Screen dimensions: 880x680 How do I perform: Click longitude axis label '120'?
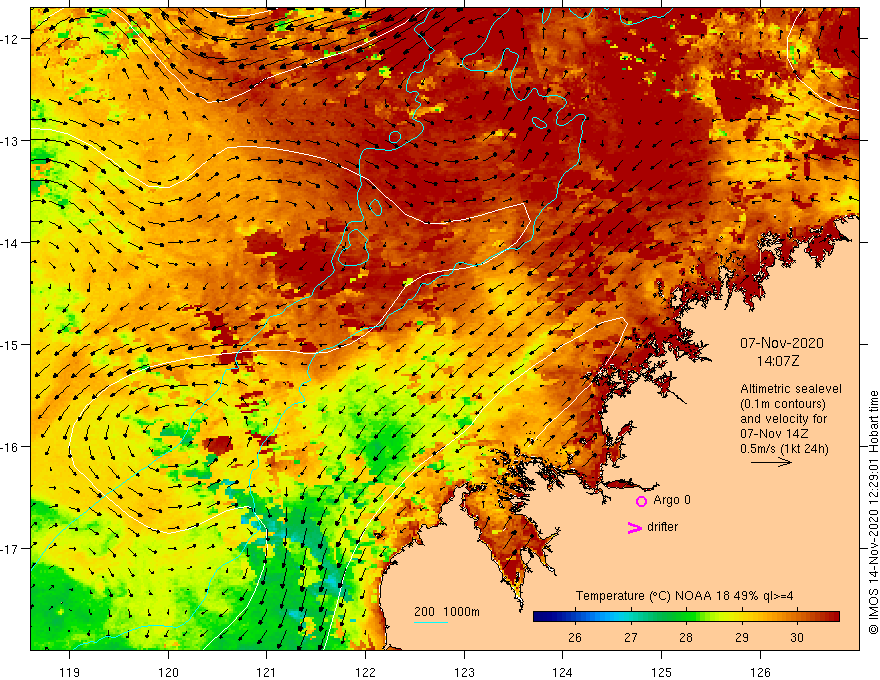tap(168, 672)
